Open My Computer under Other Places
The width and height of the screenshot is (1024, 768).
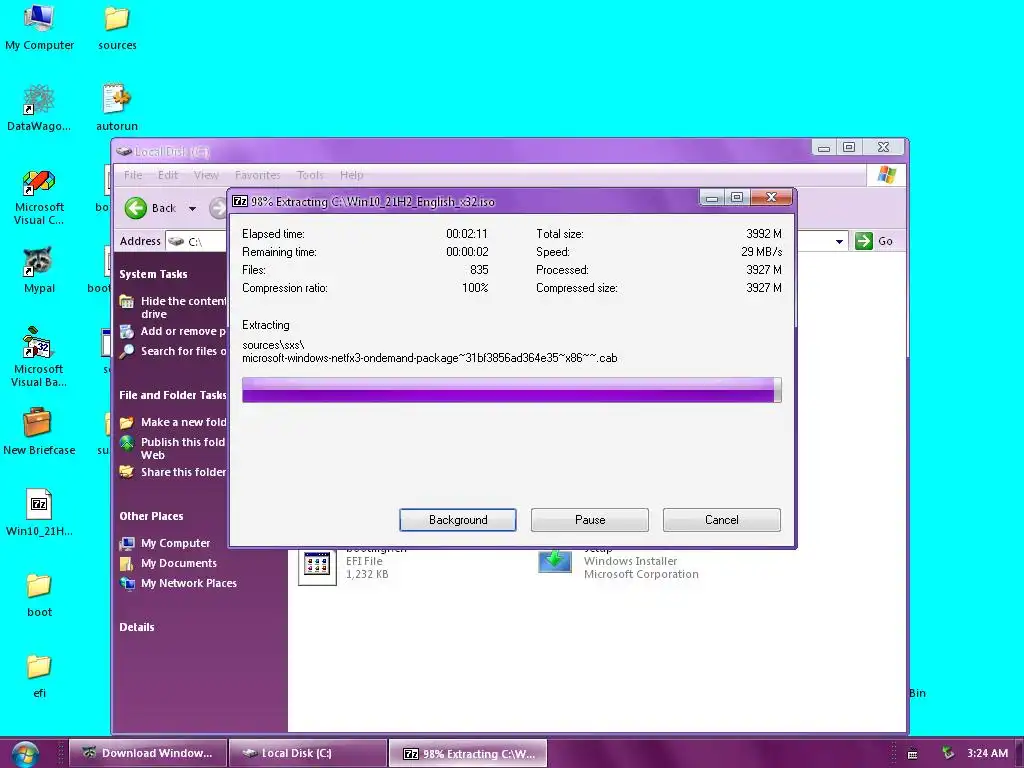coord(165,543)
